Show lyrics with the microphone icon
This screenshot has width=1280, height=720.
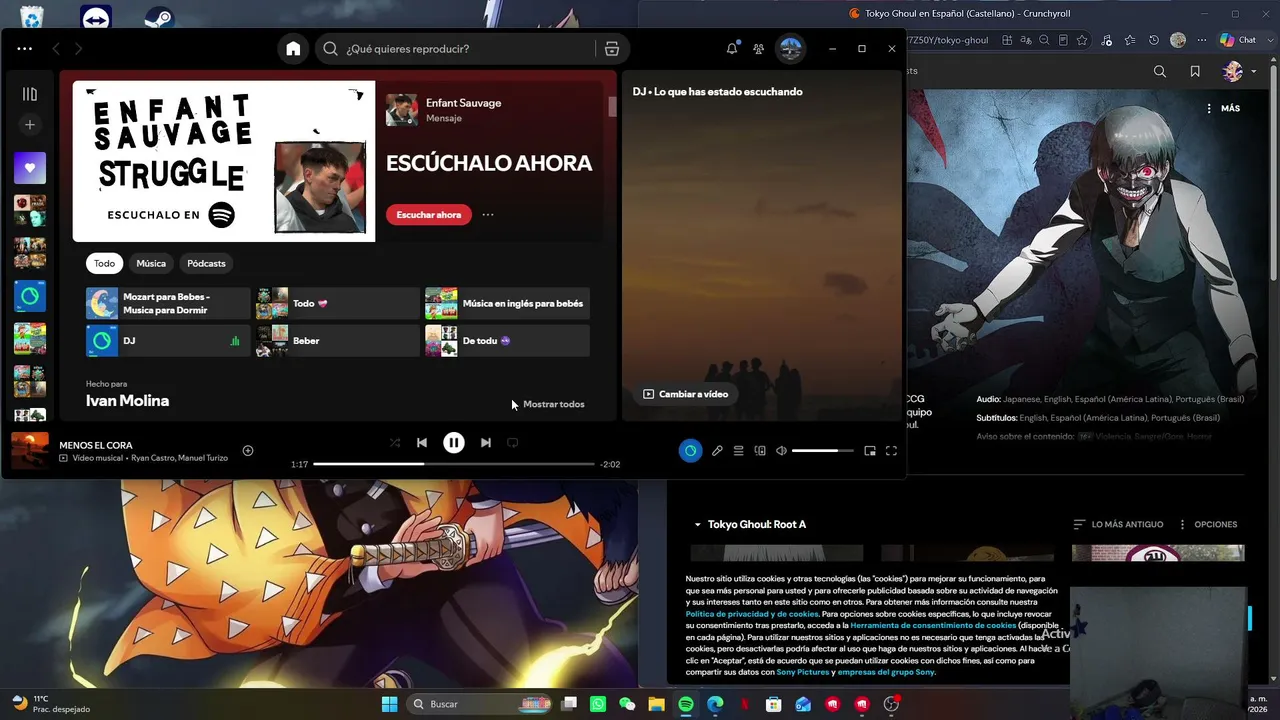pyautogui.click(x=717, y=451)
